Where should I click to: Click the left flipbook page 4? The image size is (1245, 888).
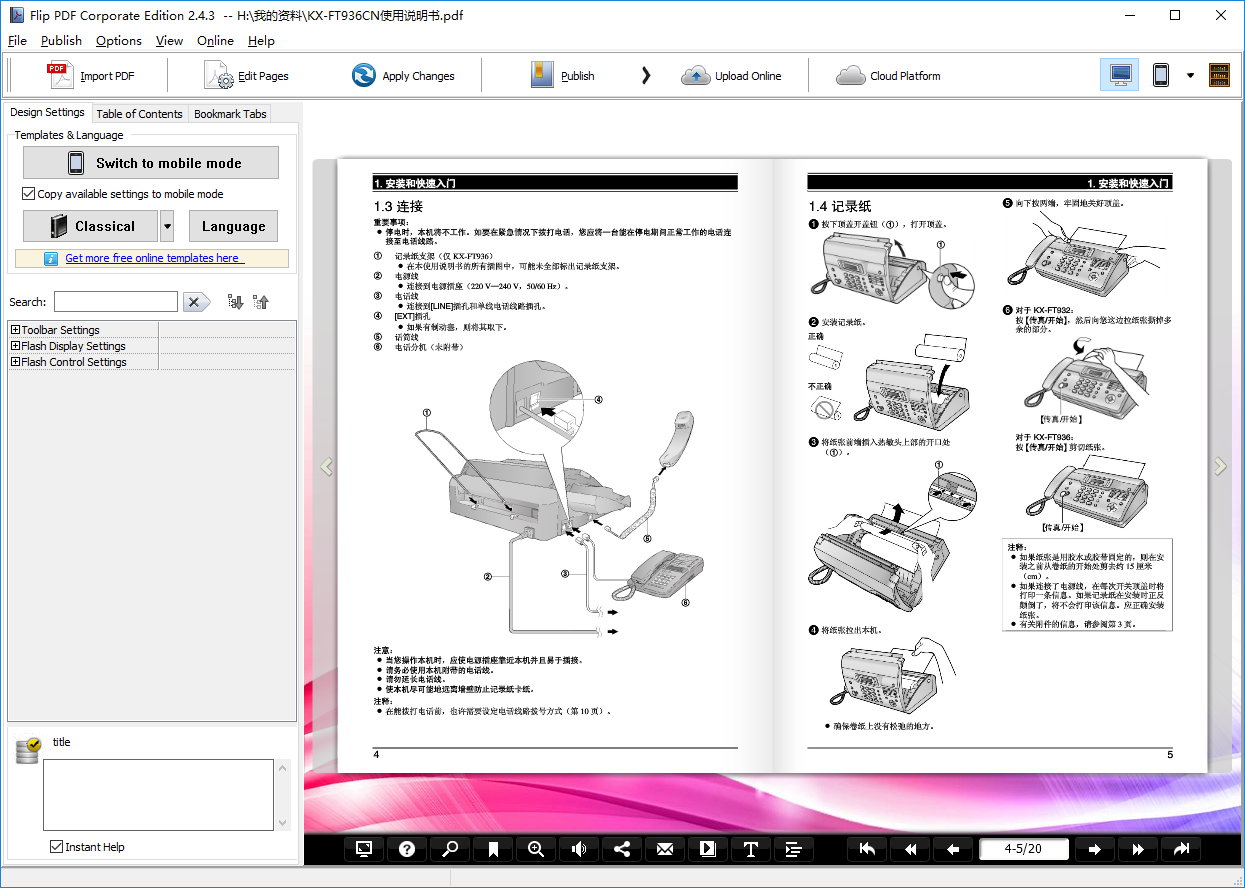pos(555,465)
